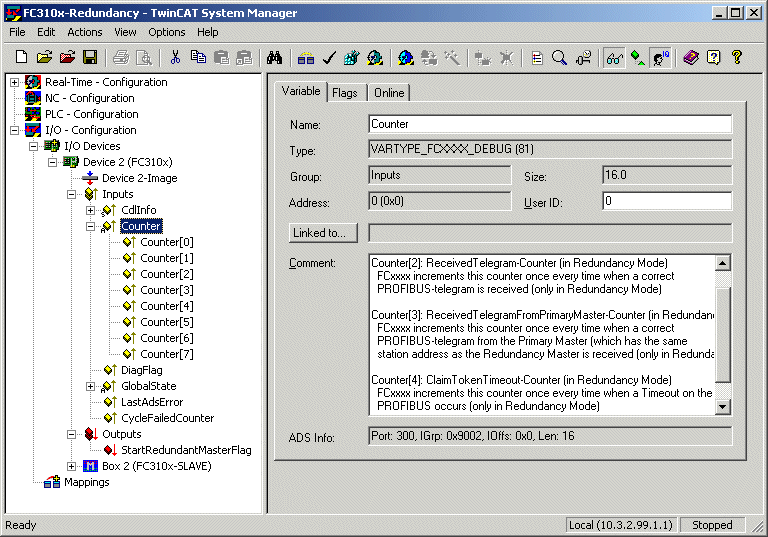The width and height of the screenshot is (768, 537).
Task: Expand the Real-Time - Configuration node
Action: tap(15, 82)
